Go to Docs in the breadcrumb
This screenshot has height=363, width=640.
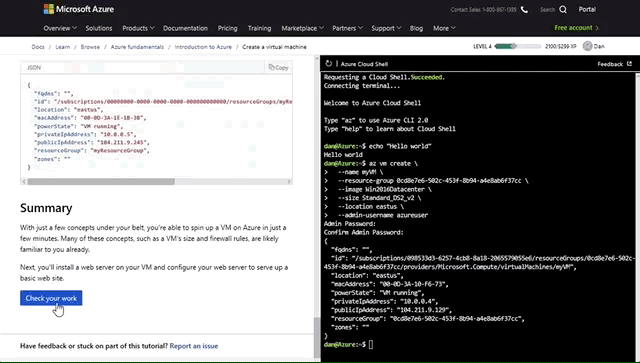tap(38, 47)
